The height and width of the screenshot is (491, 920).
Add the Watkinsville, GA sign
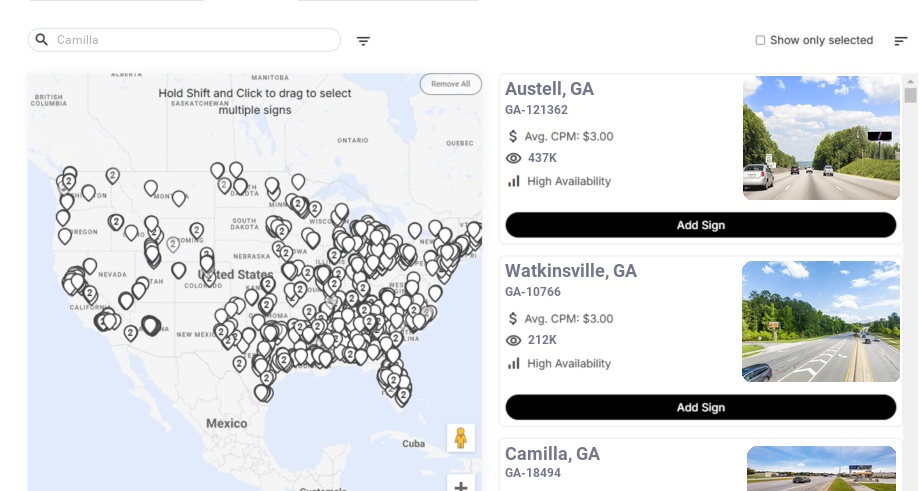point(701,407)
